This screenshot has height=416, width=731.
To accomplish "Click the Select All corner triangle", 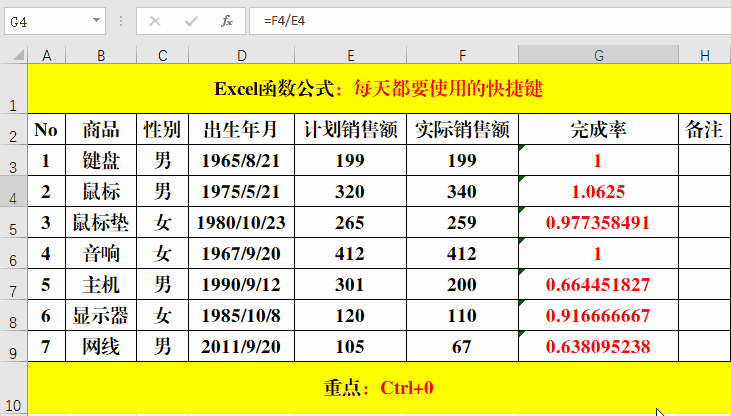I will 18,55.
